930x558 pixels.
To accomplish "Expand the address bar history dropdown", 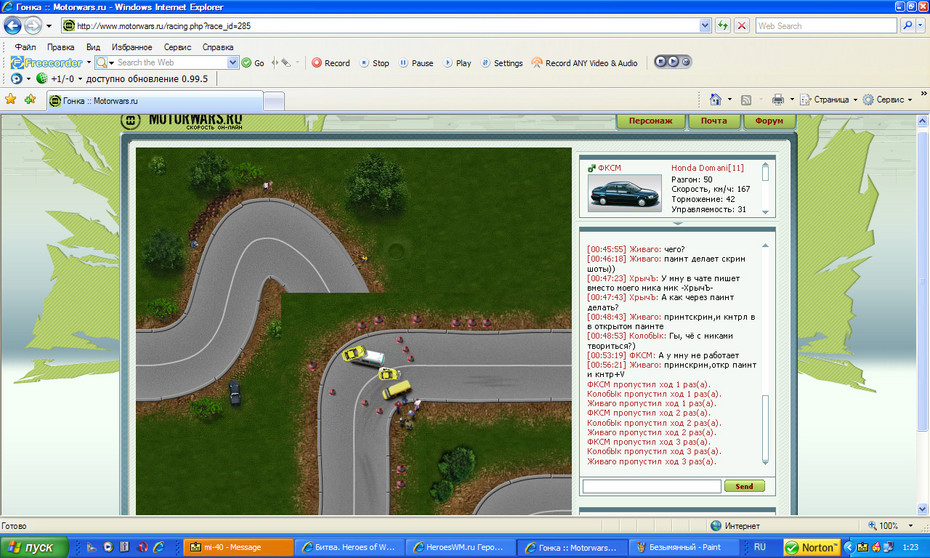I will click(x=705, y=26).
